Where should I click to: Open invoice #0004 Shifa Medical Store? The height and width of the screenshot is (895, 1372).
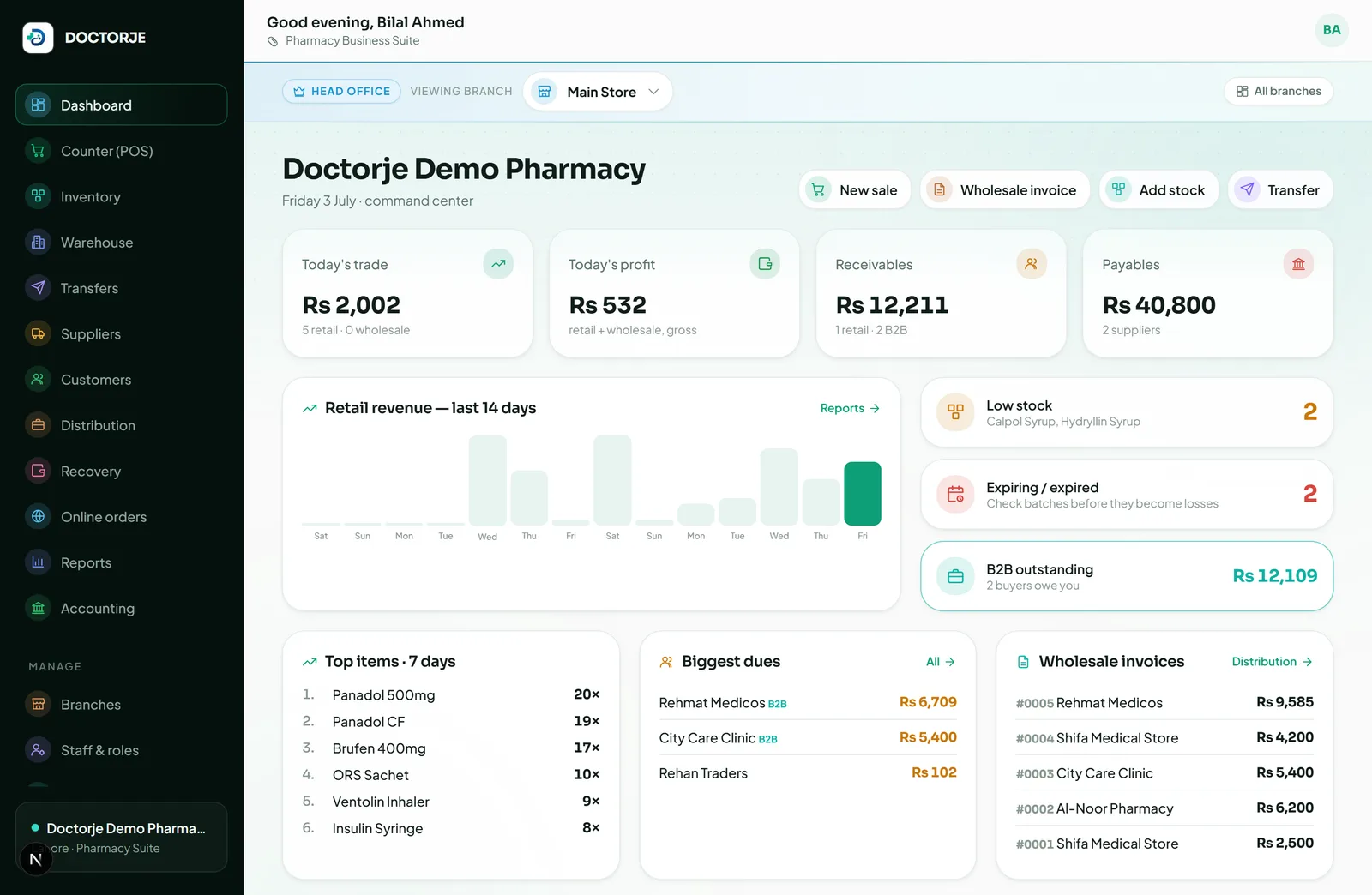click(1164, 737)
